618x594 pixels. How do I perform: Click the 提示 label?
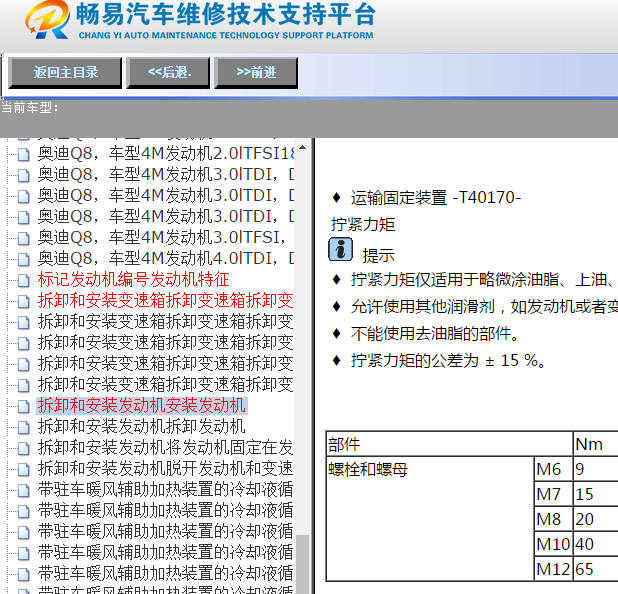coord(378,255)
